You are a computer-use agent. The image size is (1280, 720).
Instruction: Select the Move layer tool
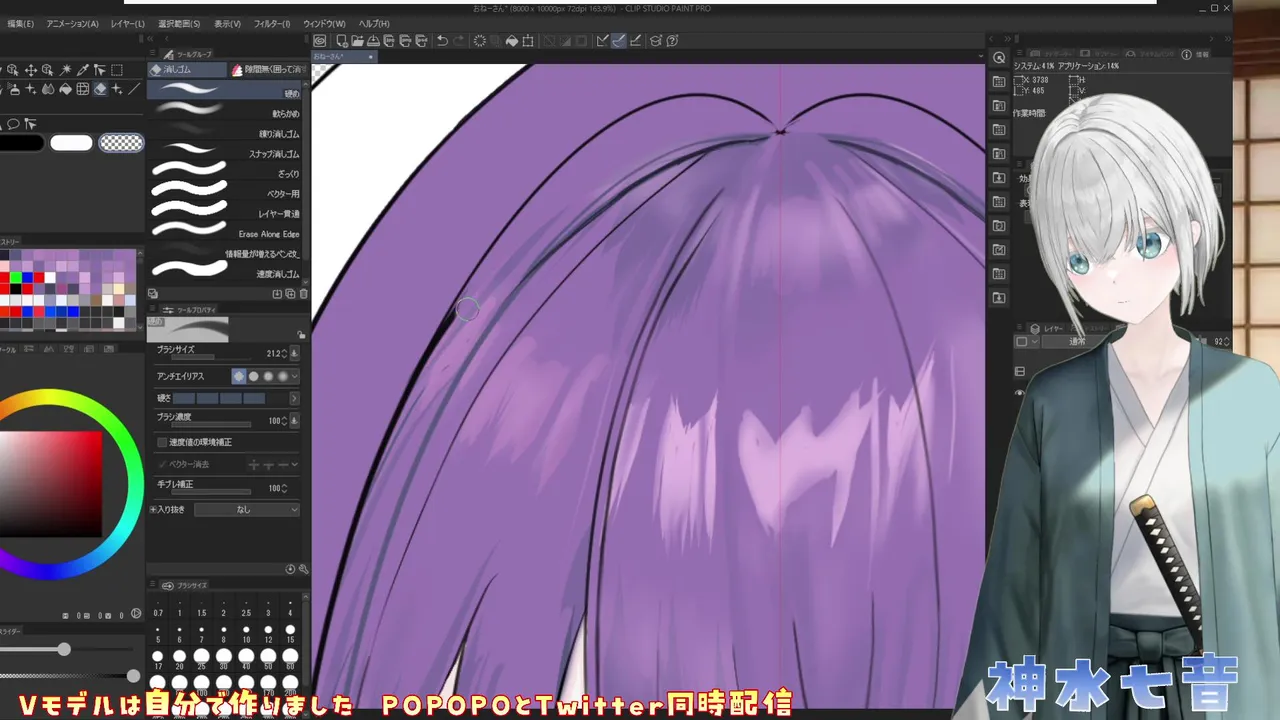(x=31, y=70)
